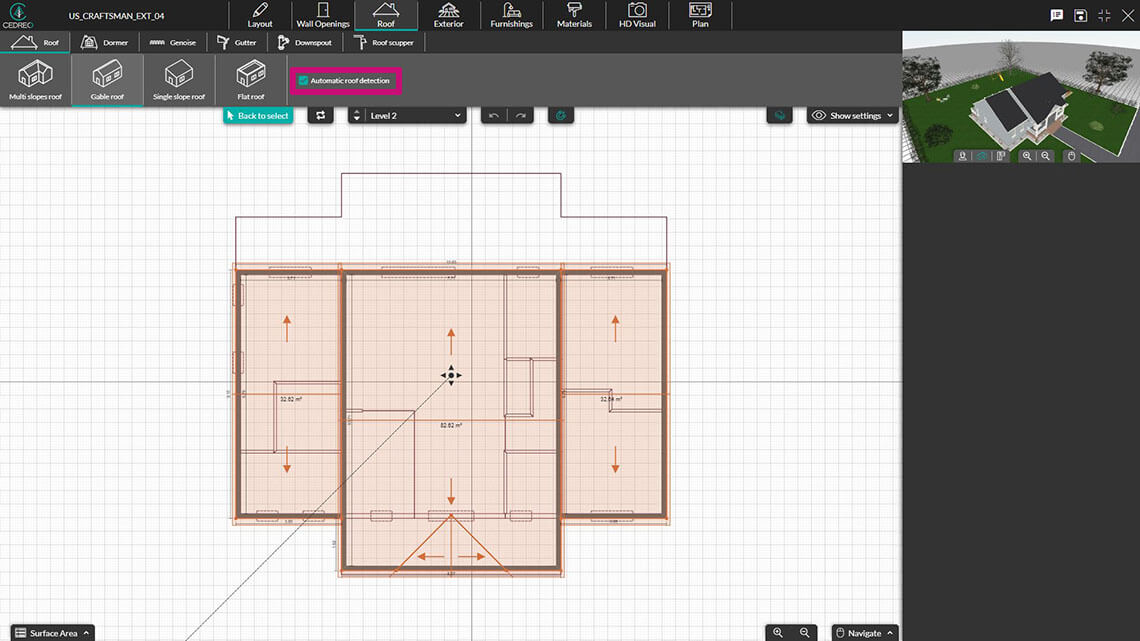1140x641 pixels.
Task: Open the HD Visual tab
Action: tap(636, 15)
